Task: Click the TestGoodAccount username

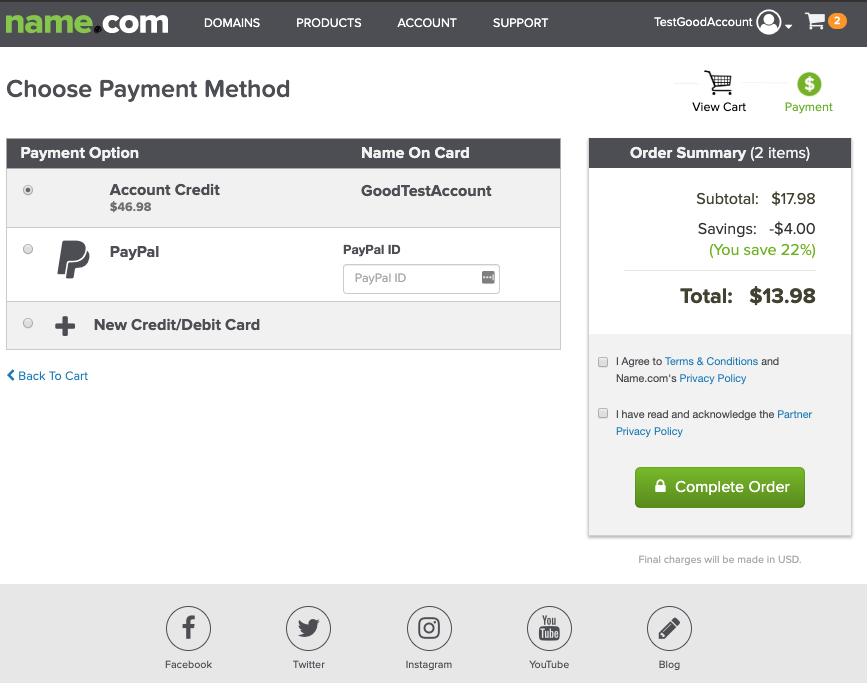Action: (x=703, y=22)
